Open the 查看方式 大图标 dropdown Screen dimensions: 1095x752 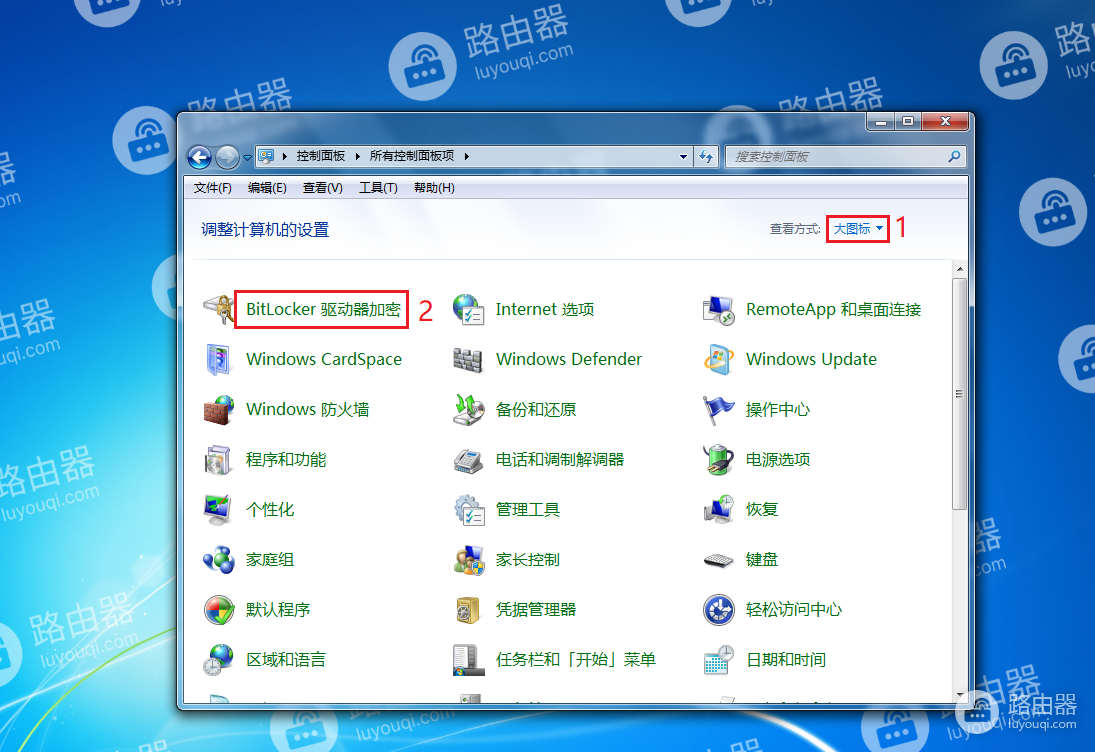[x=858, y=229]
